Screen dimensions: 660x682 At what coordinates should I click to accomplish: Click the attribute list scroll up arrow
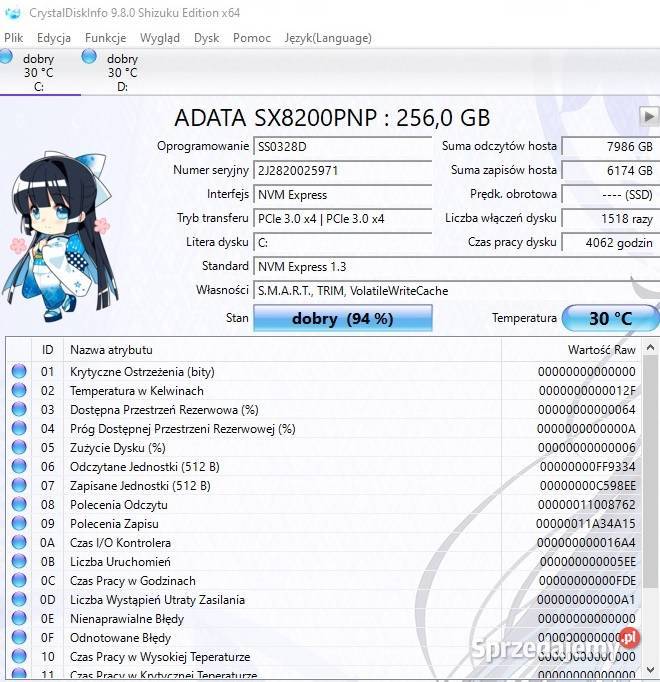(650, 347)
